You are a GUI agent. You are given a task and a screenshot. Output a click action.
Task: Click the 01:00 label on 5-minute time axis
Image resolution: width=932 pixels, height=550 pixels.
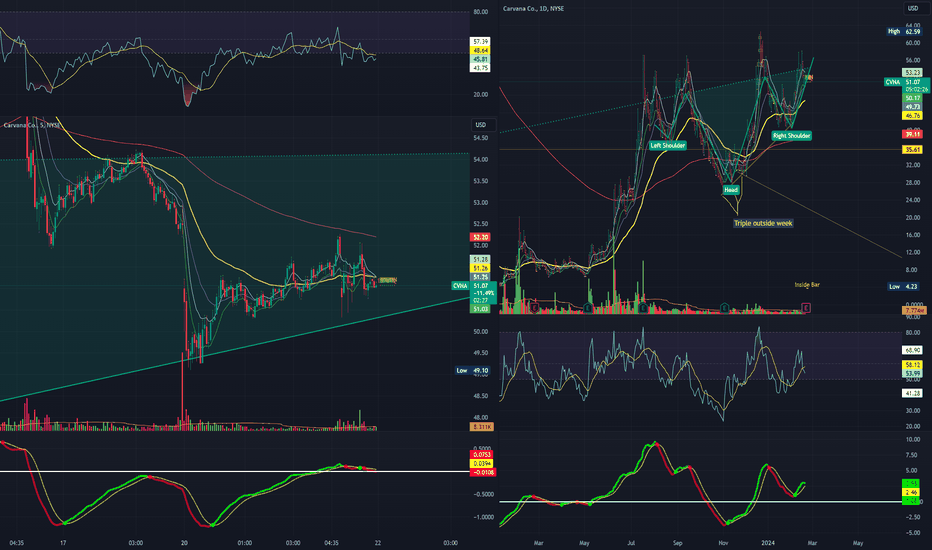point(244,543)
